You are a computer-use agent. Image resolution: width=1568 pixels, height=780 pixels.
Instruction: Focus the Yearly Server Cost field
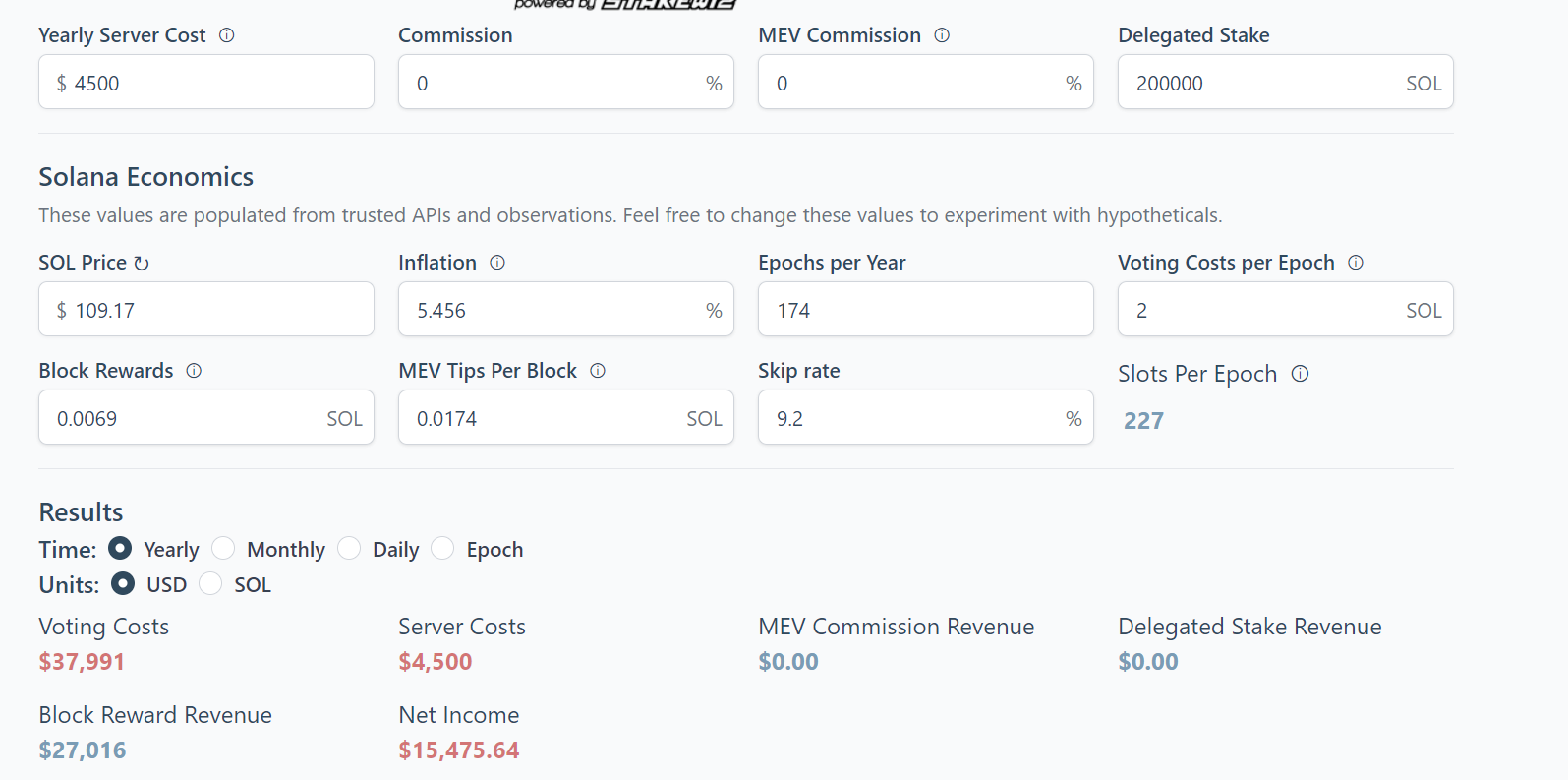pos(206,82)
